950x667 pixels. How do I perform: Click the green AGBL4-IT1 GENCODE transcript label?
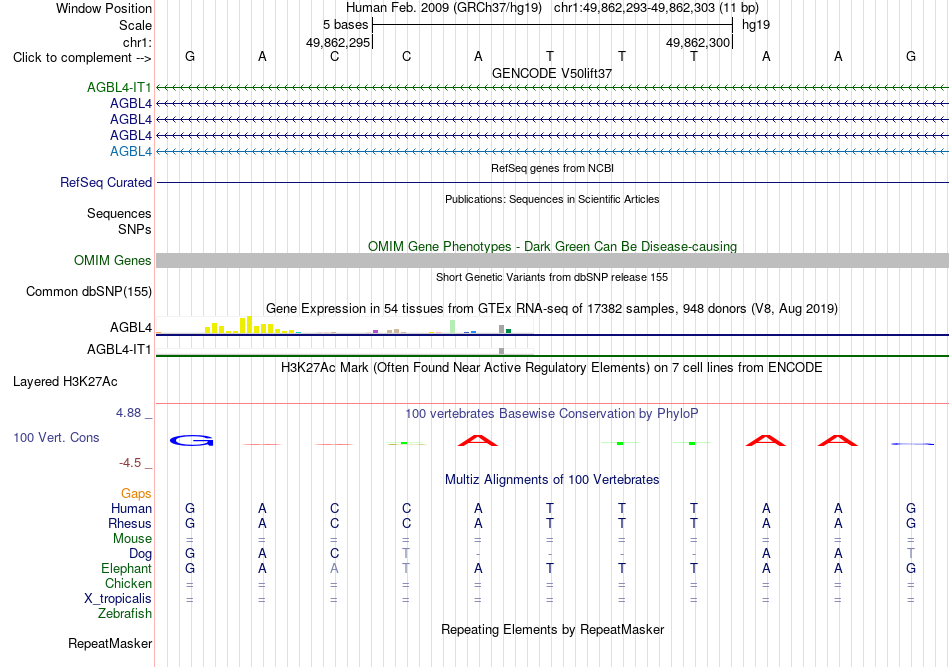point(119,87)
